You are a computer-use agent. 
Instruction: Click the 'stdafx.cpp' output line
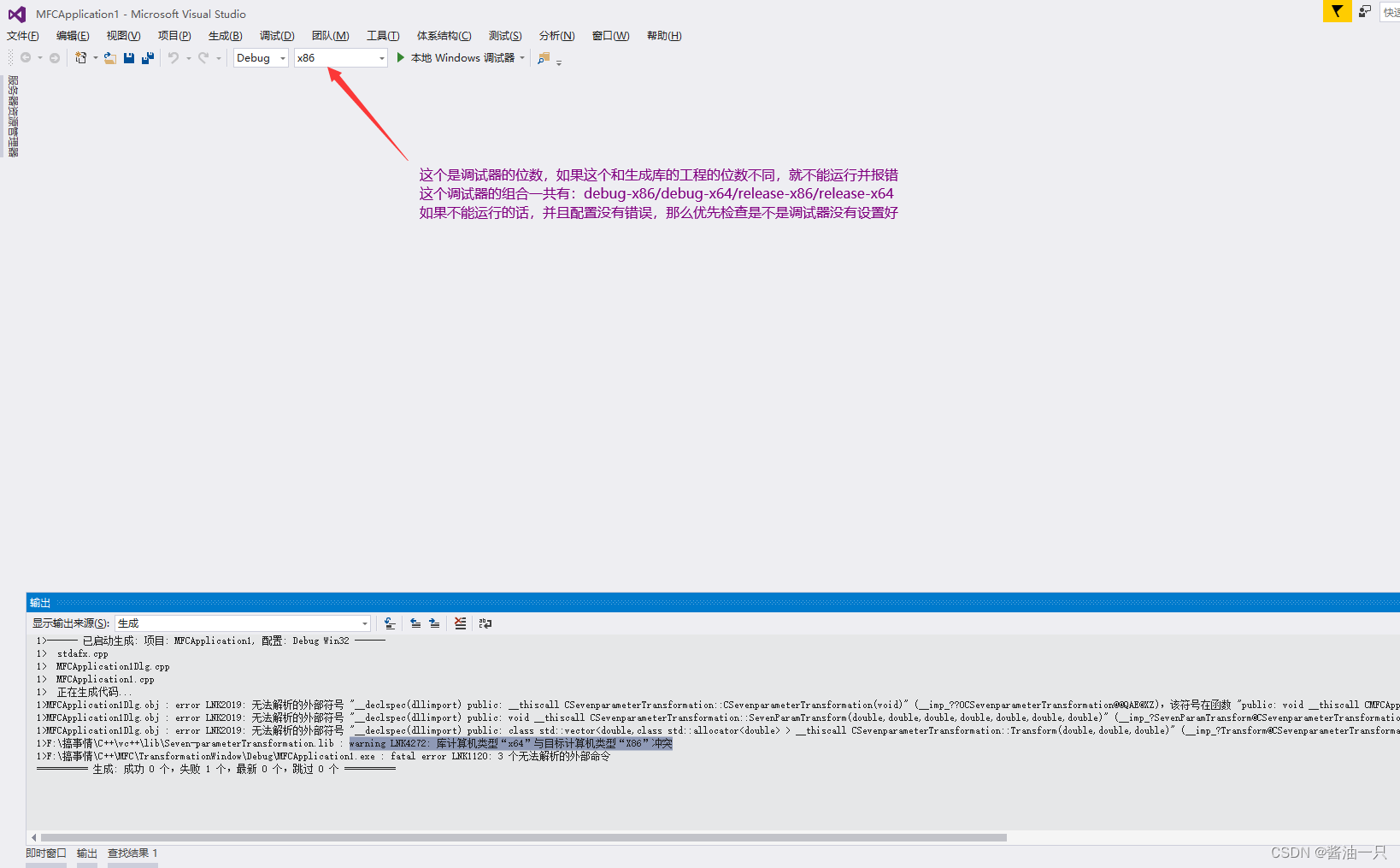[82, 654]
